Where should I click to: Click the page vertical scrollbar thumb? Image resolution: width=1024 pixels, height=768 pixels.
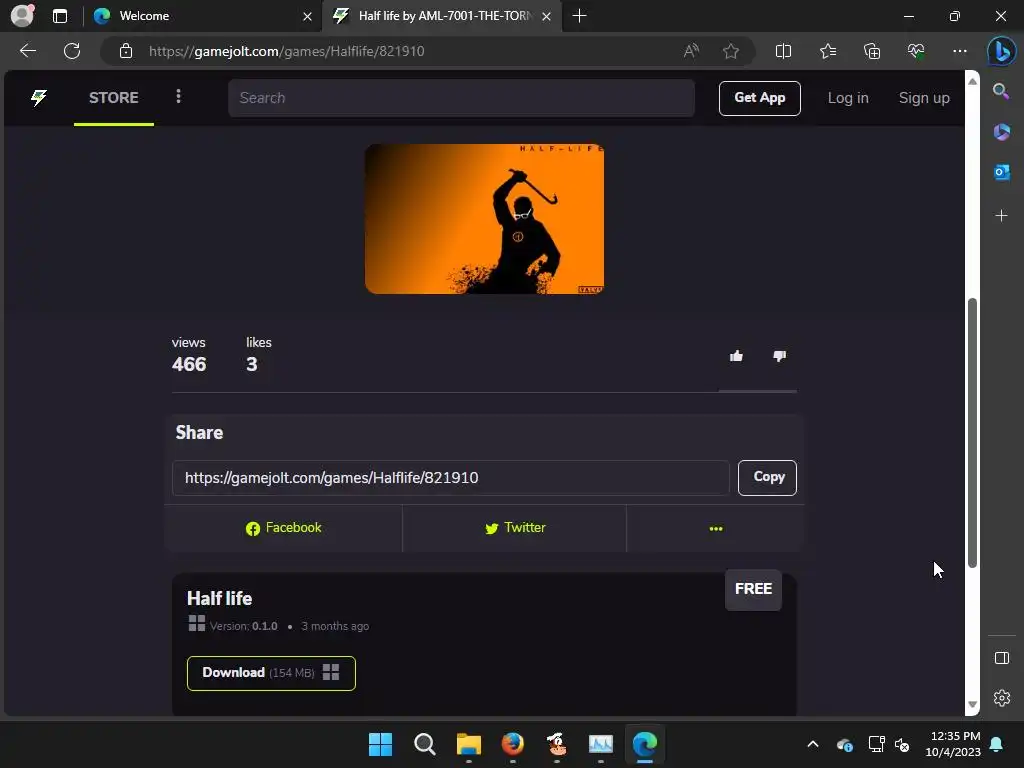click(972, 432)
